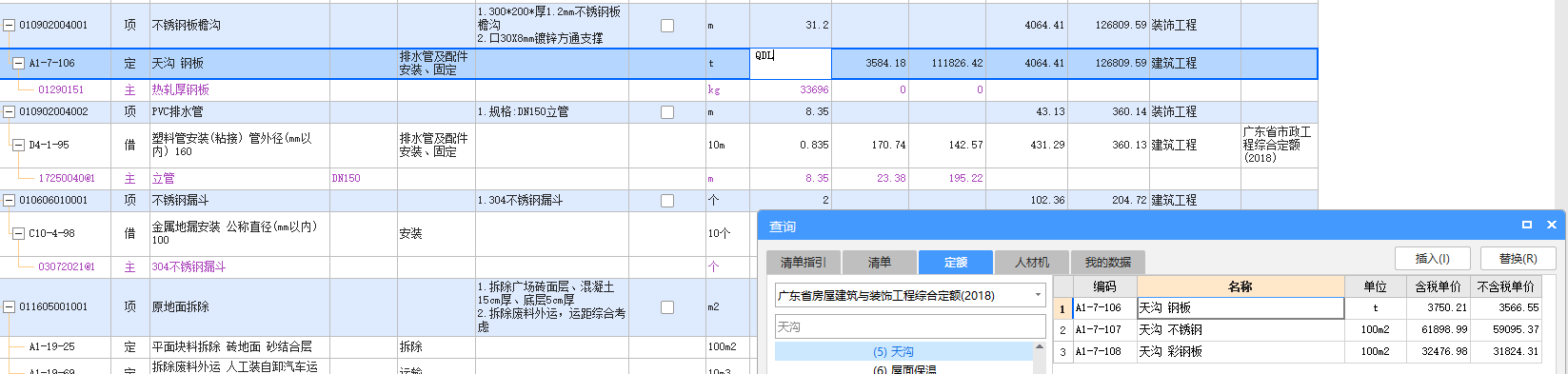
Task: Click the 排水管及配件安装、固定 cell in D4-1-95 row
Action: click(x=435, y=146)
